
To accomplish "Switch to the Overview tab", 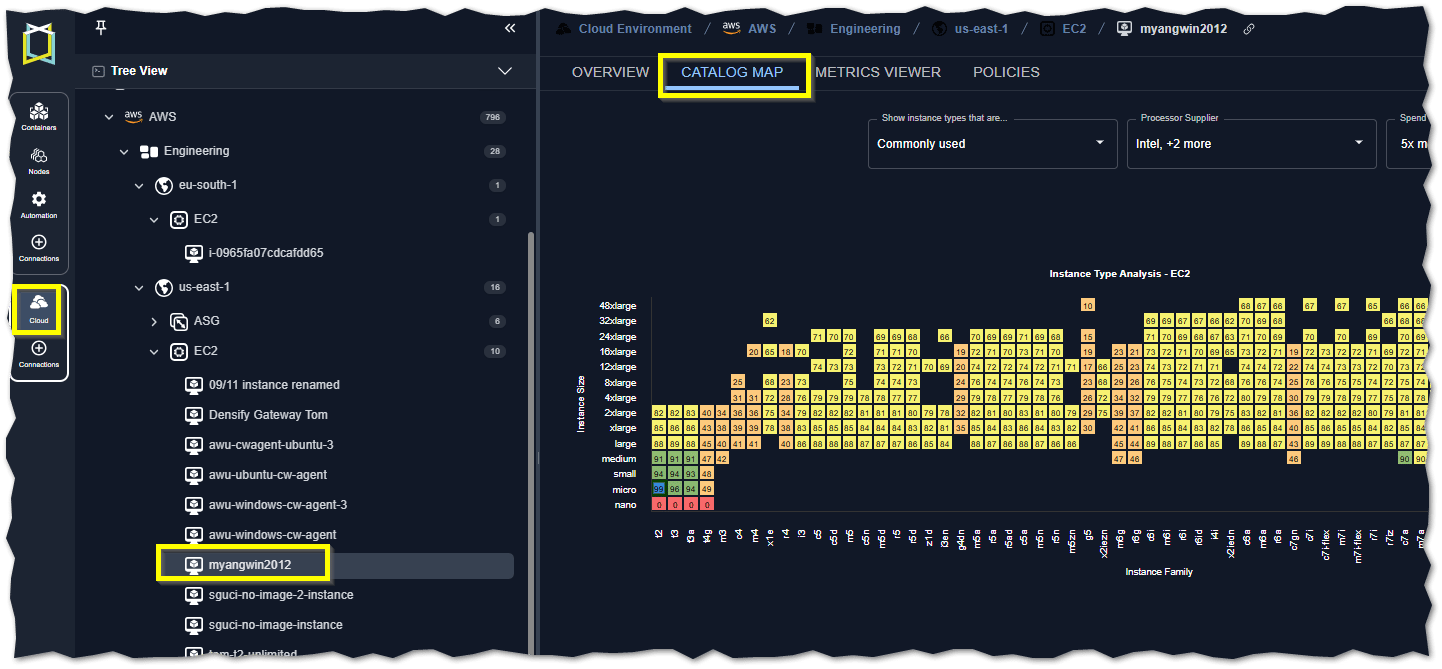I will 610,72.
